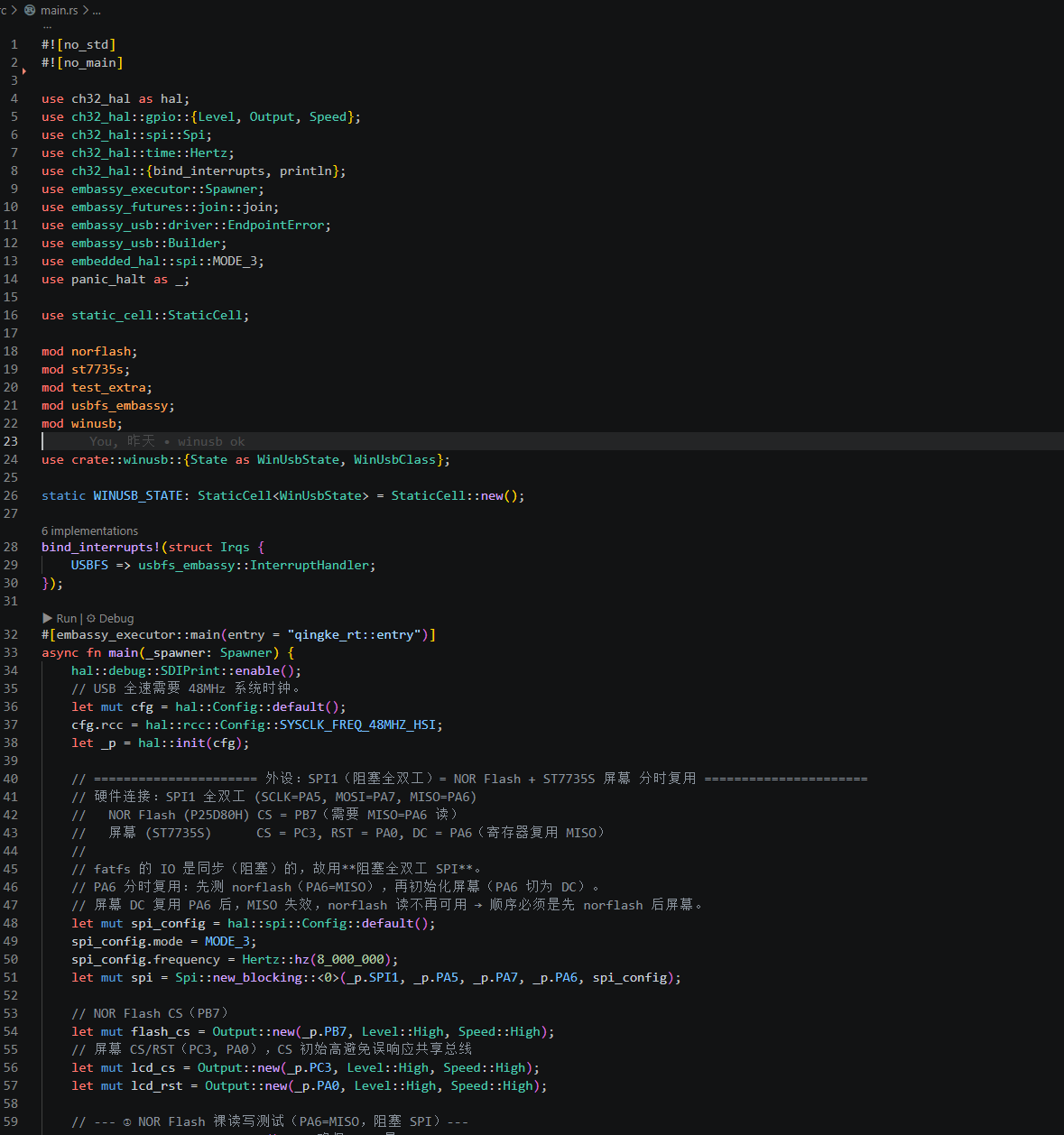Select line number 1 in the gutter

14,44
